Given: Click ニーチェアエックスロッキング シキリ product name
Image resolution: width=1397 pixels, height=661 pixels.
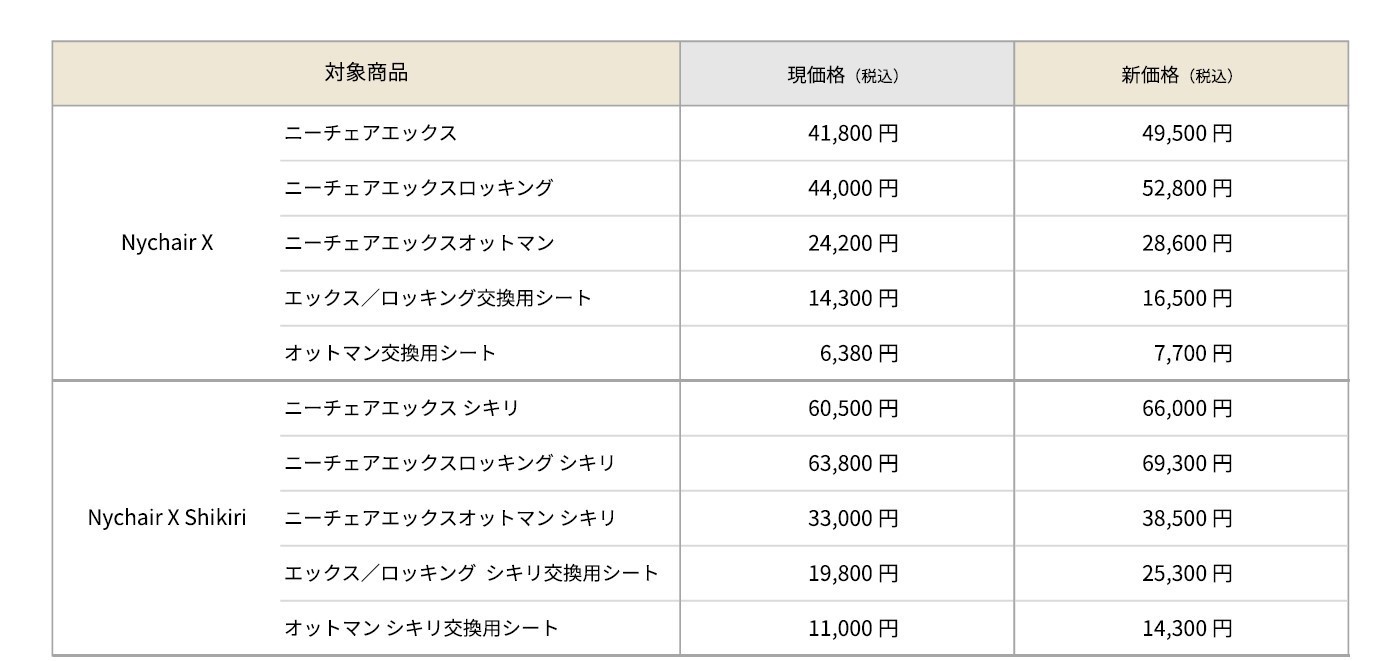Looking at the screenshot, I should pyautogui.click(x=449, y=463).
